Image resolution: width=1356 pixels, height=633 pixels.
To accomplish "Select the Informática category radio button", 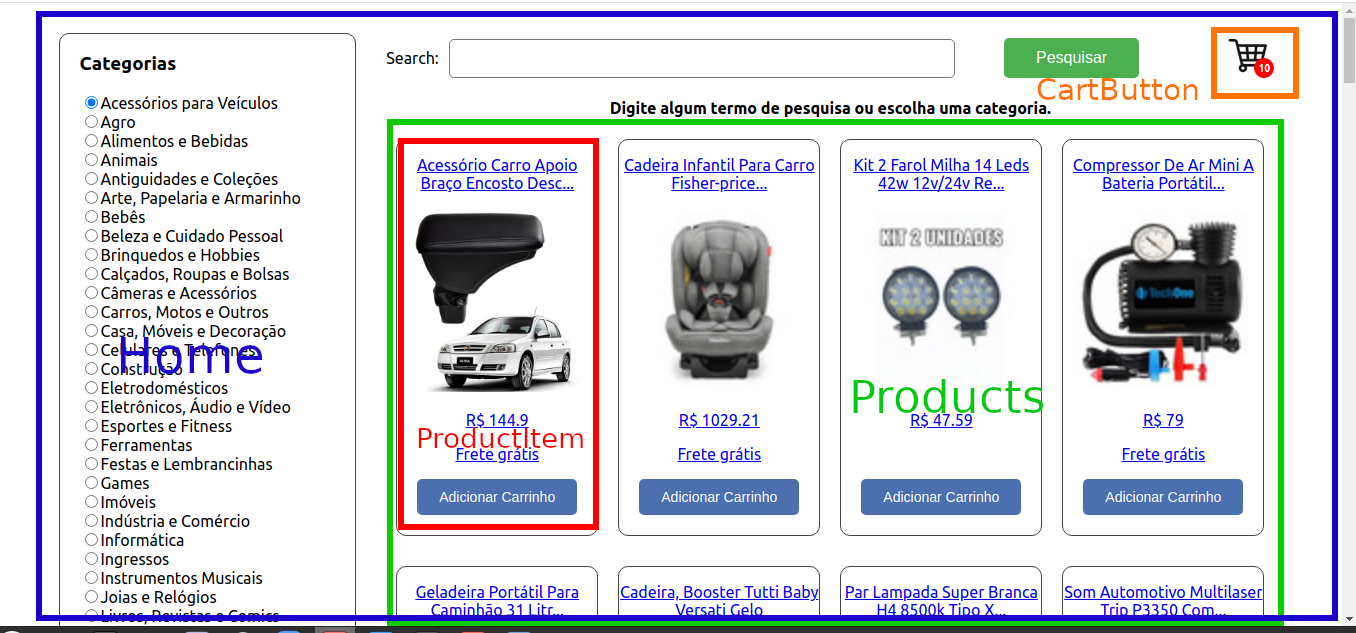I will (x=92, y=540).
